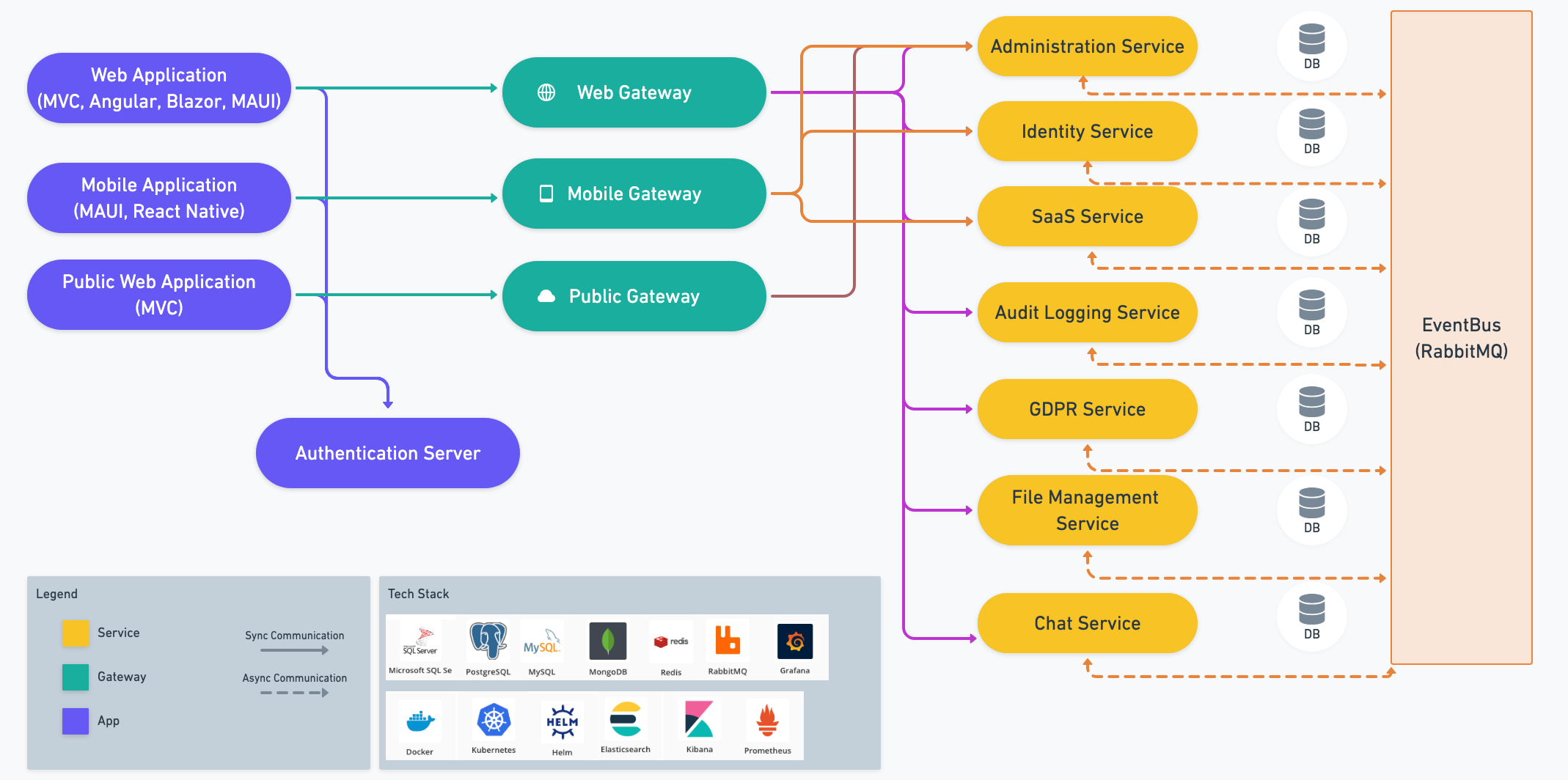Select the Grafana icon
Viewport: 1568px width, 780px height.
[x=796, y=641]
